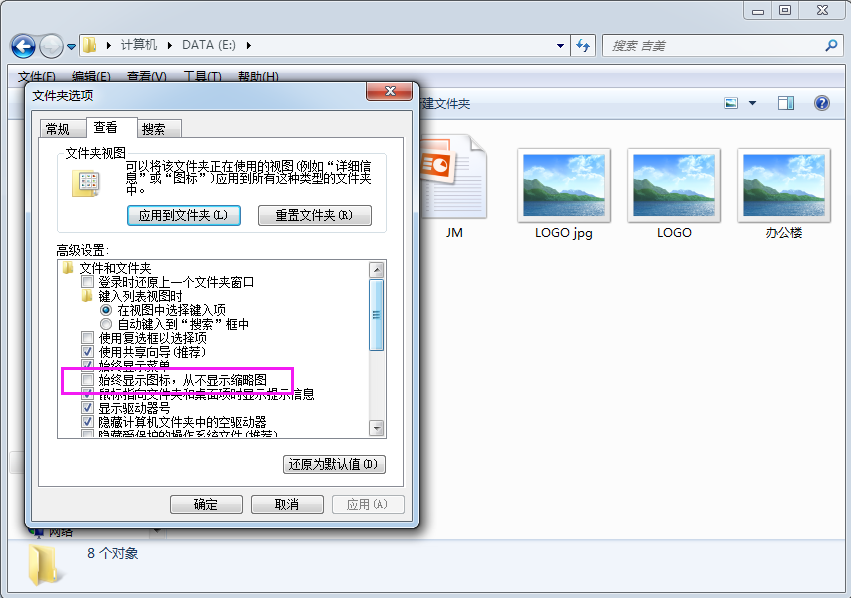Click DATA (E:) in the address path

209,45
